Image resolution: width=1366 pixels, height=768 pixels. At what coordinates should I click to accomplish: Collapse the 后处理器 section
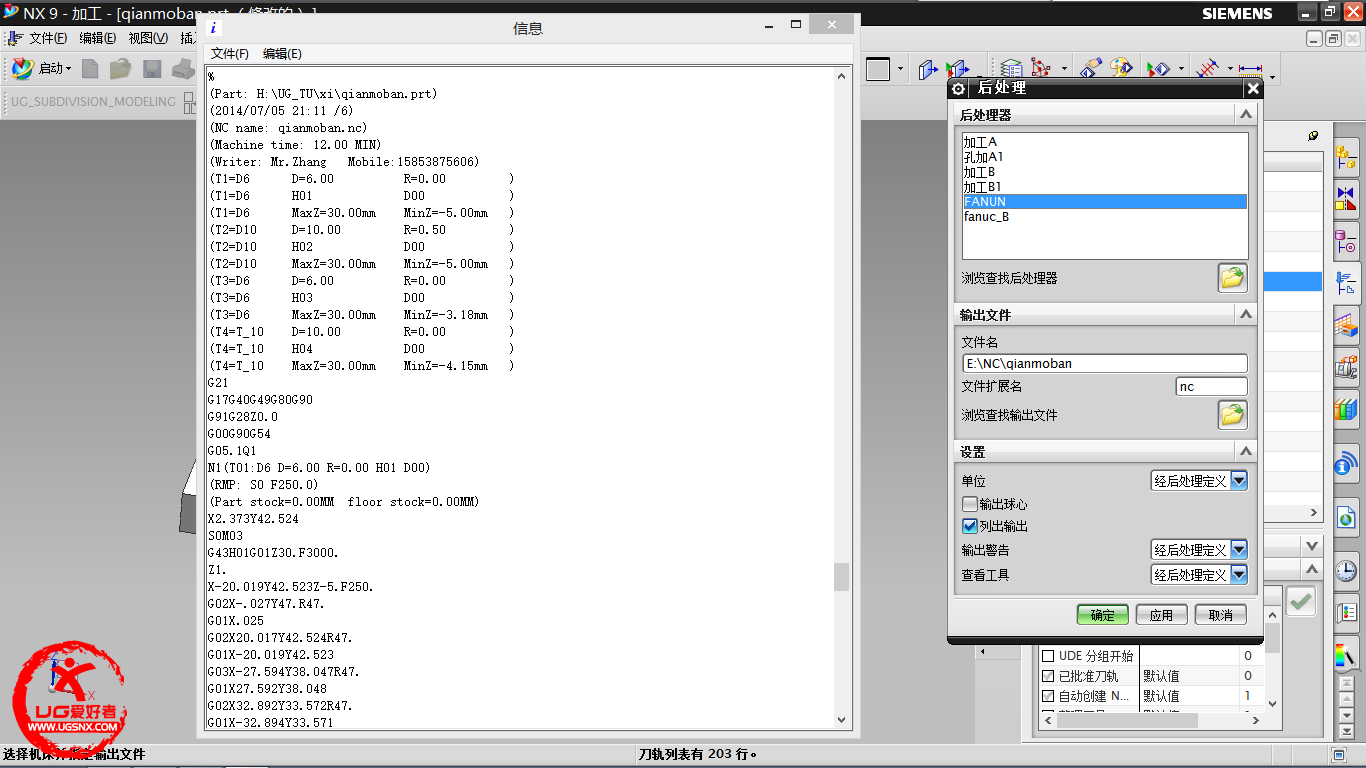click(1246, 114)
